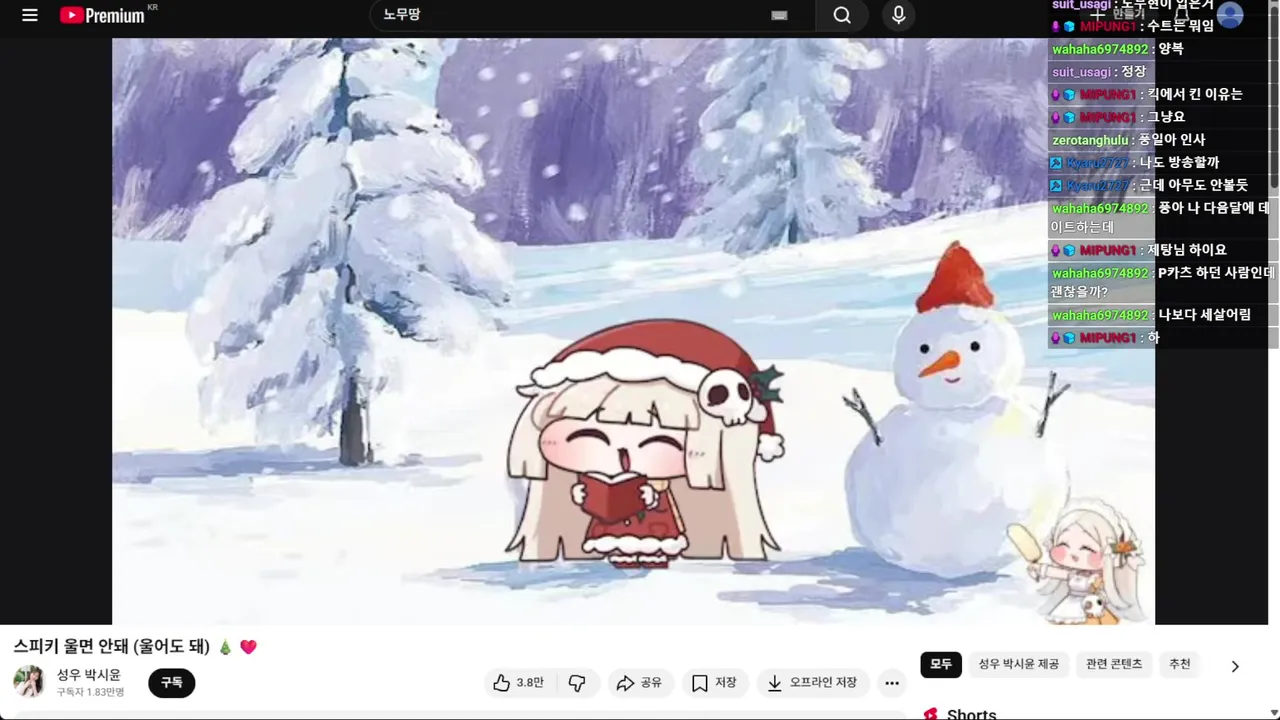Go to YouTube Premium home logo
Screen dimensions: 1280x720
tap(102, 15)
